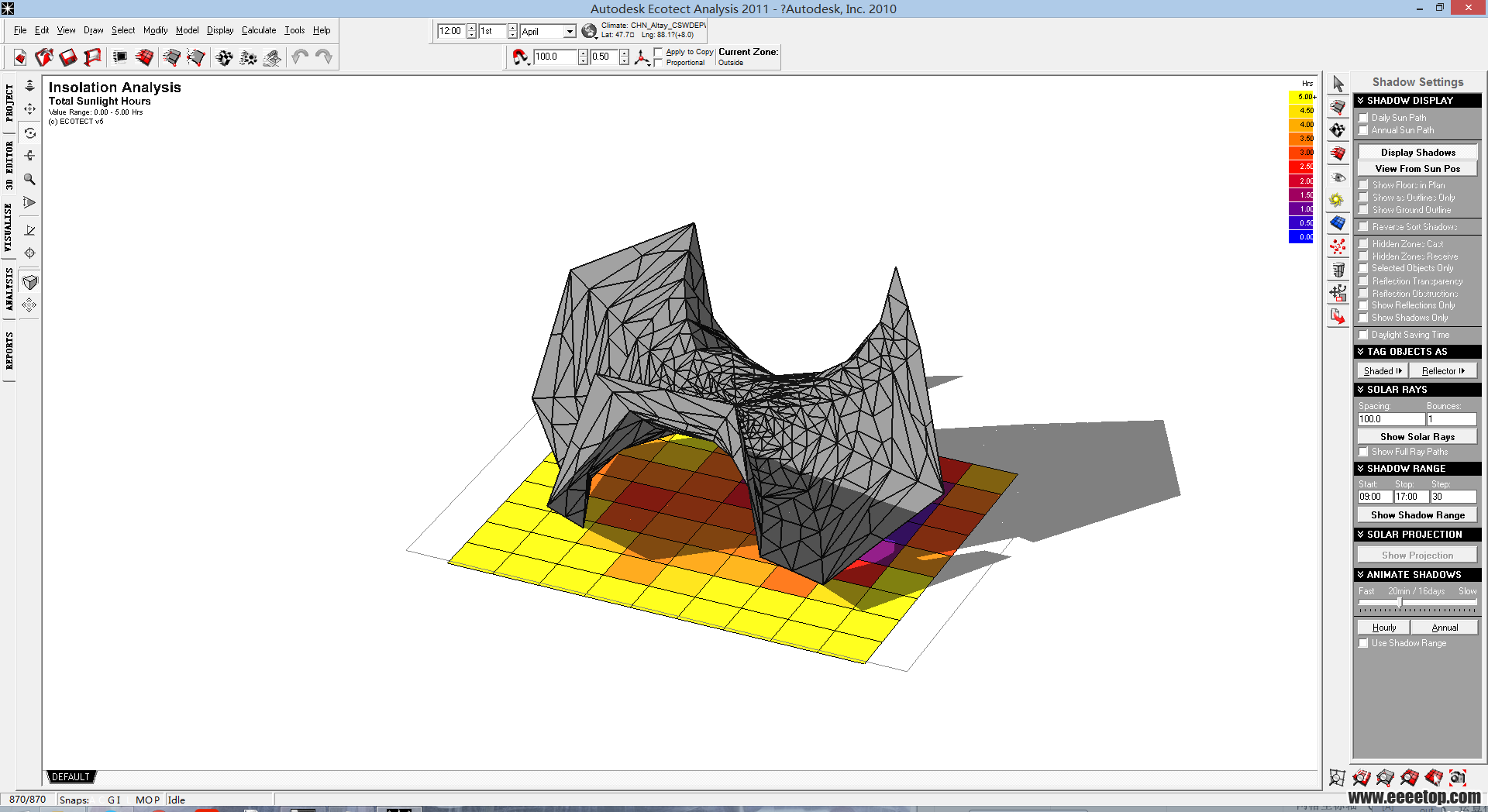
Task: Increase the time of day stepper
Action: tap(471, 28)
